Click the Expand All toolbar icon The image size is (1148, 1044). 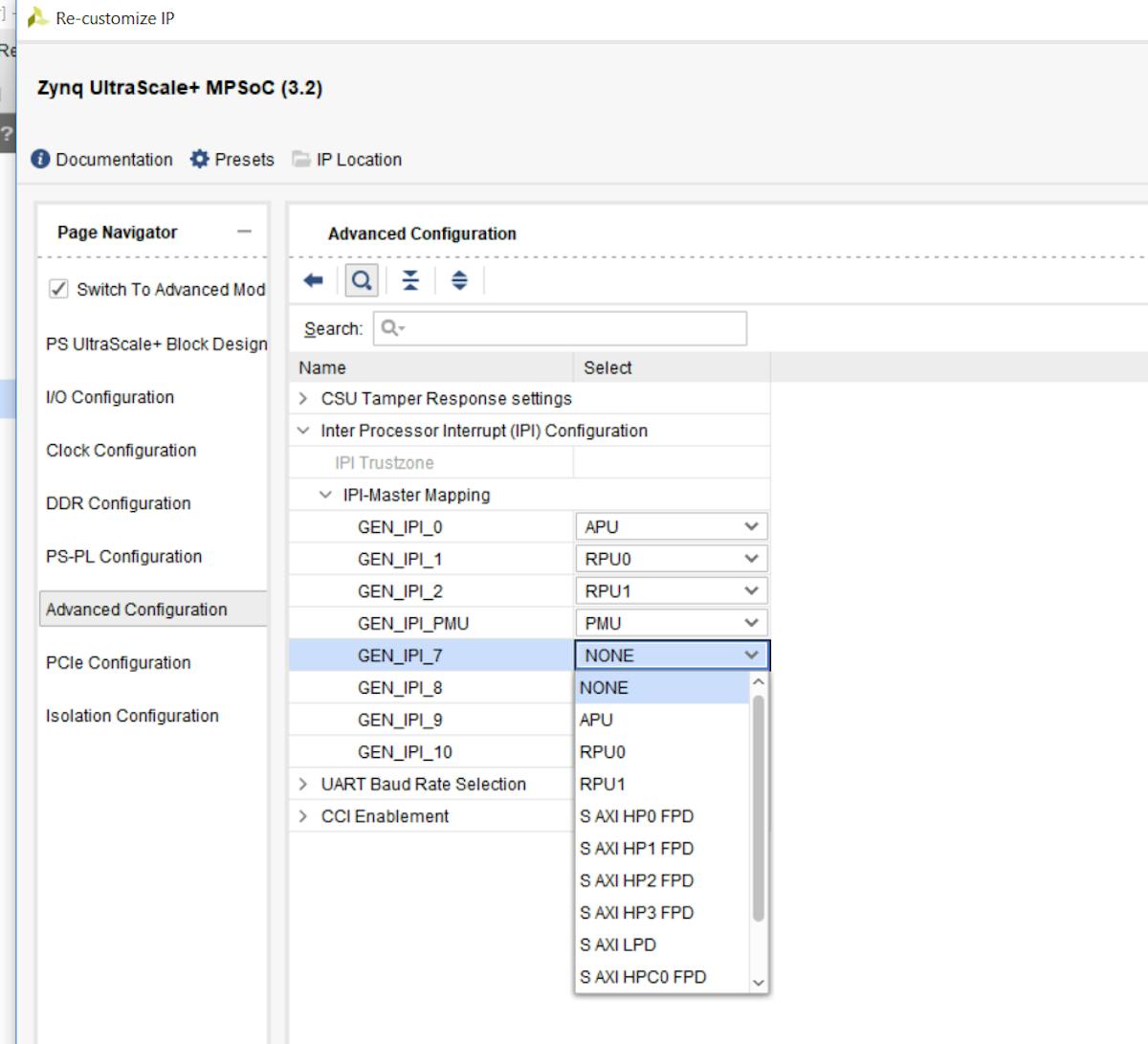(459, 280)
